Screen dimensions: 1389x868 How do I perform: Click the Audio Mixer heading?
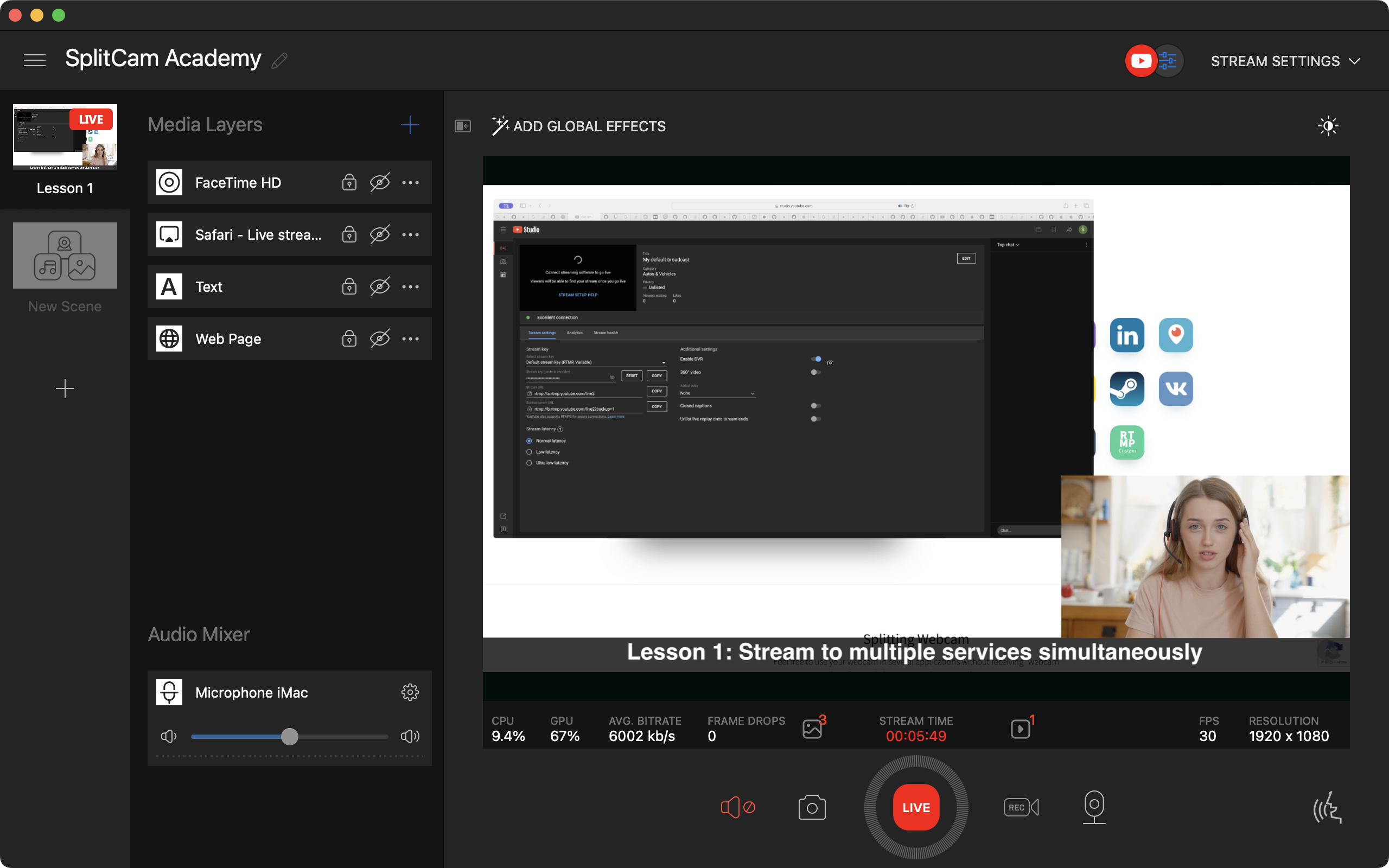click(x=199, y=634)
